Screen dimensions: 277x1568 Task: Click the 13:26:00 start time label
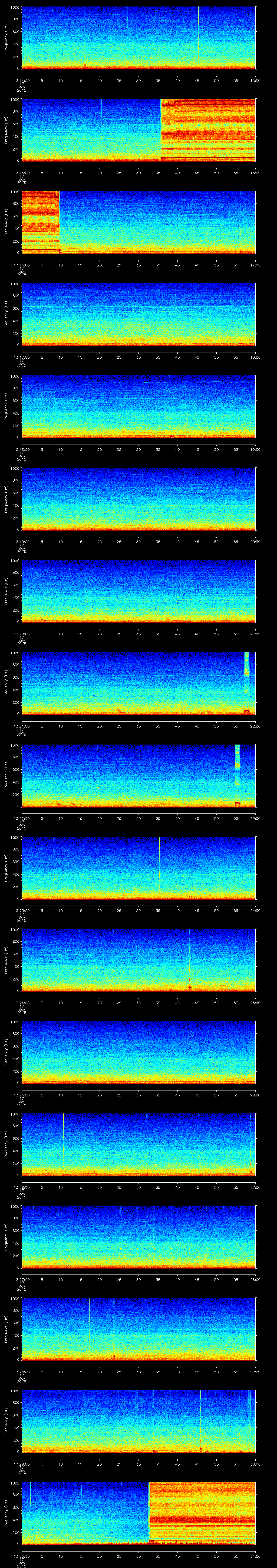click(21, 1187)
